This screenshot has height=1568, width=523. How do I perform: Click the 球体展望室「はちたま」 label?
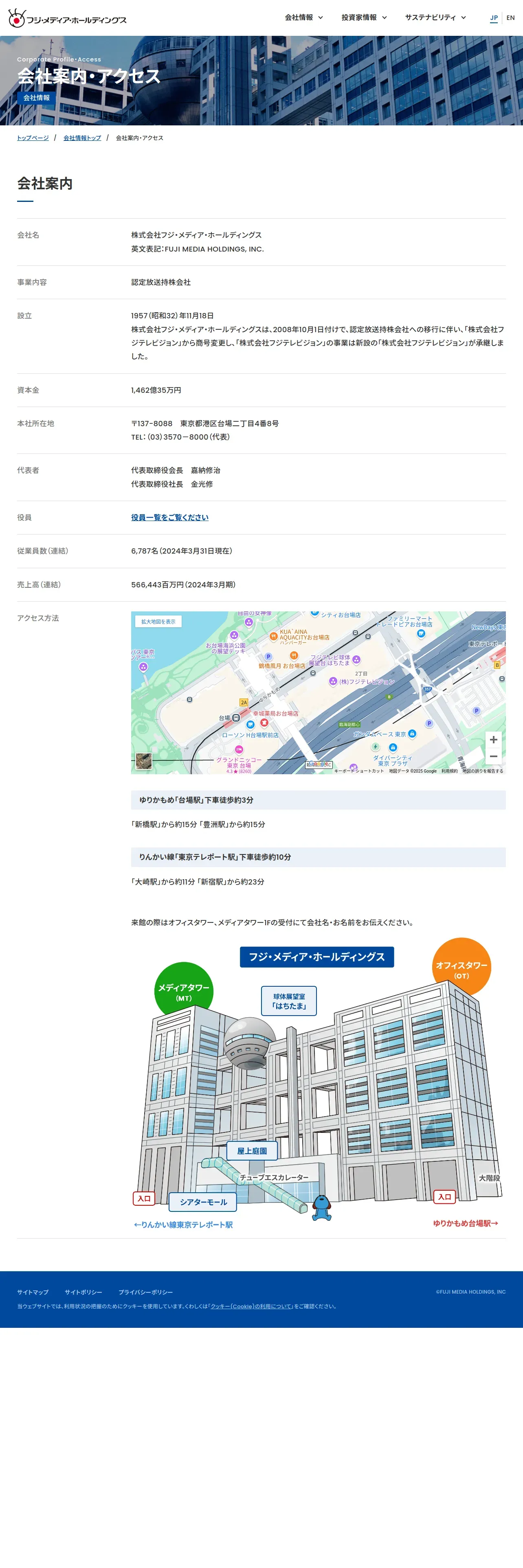click(x=289, y=1001)
